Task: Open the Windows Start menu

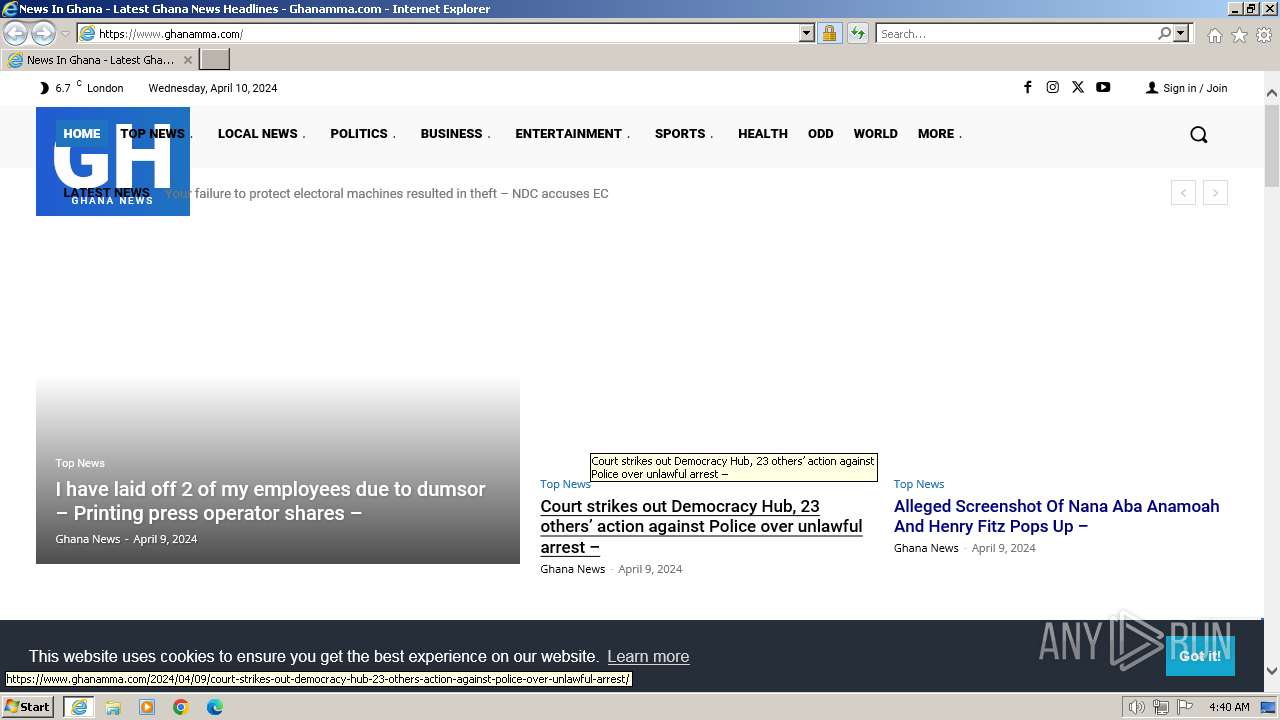Action: coord(27,706)
